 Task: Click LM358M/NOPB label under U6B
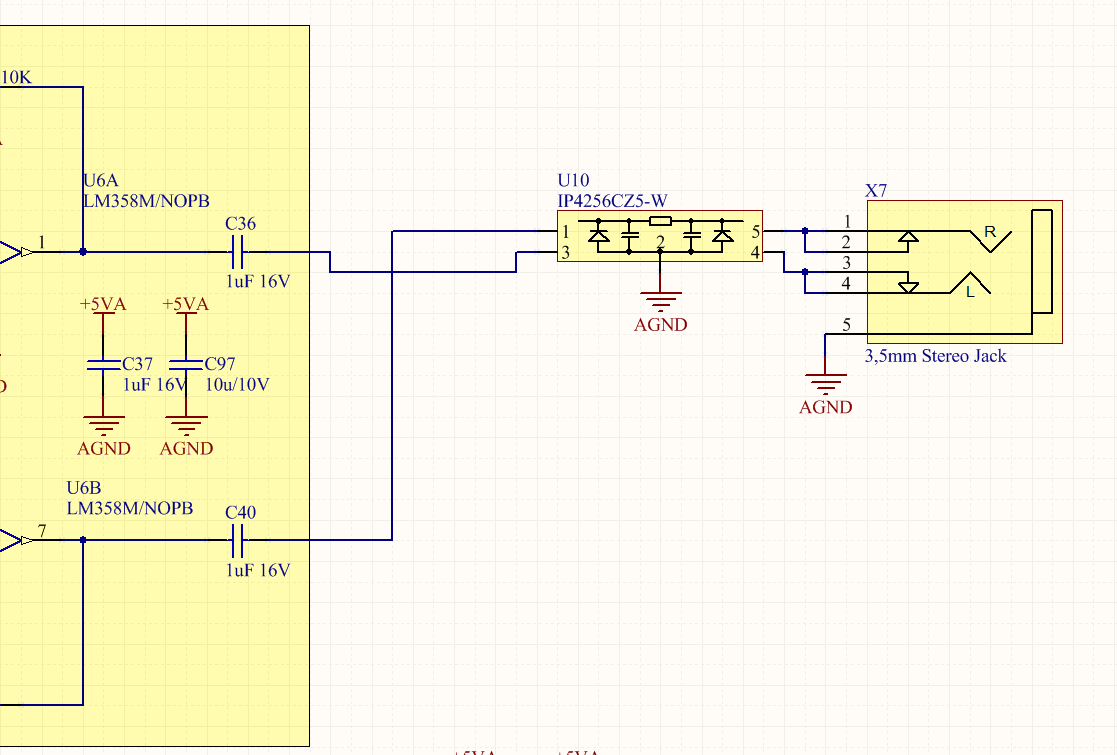(130, 509)
